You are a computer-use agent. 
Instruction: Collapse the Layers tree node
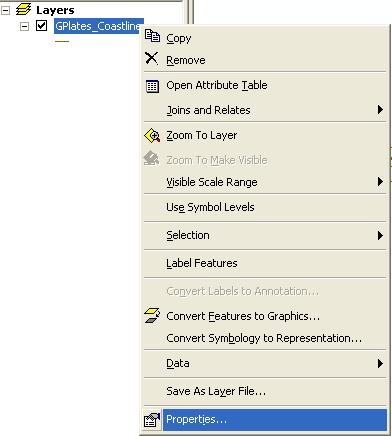click(x=5, y=10)
